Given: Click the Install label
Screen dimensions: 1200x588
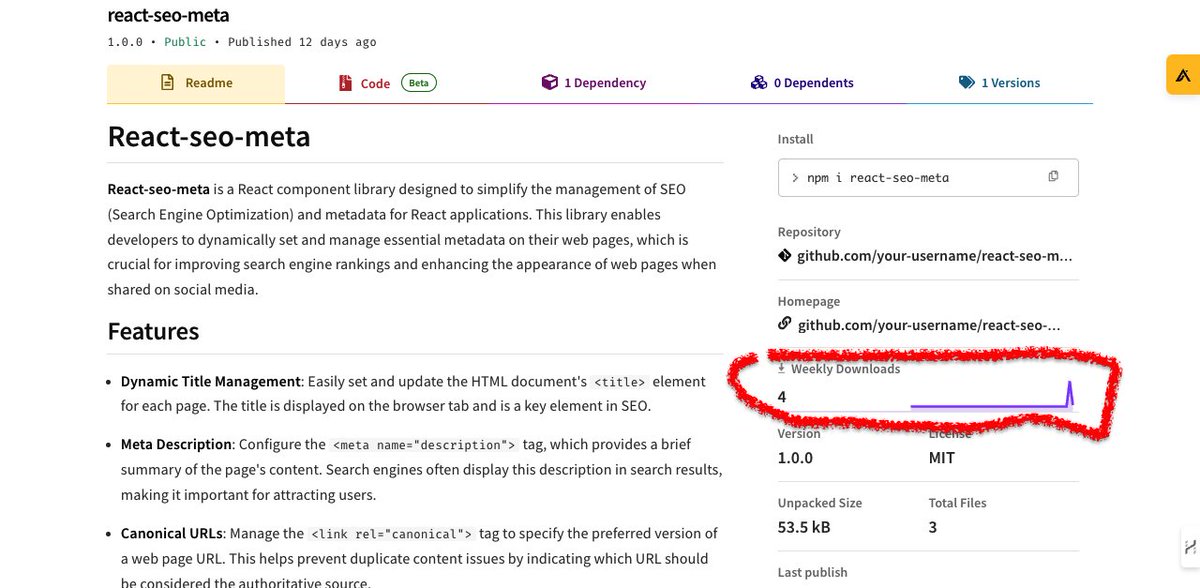Looking at the screenshot, I should pos(796,139).
